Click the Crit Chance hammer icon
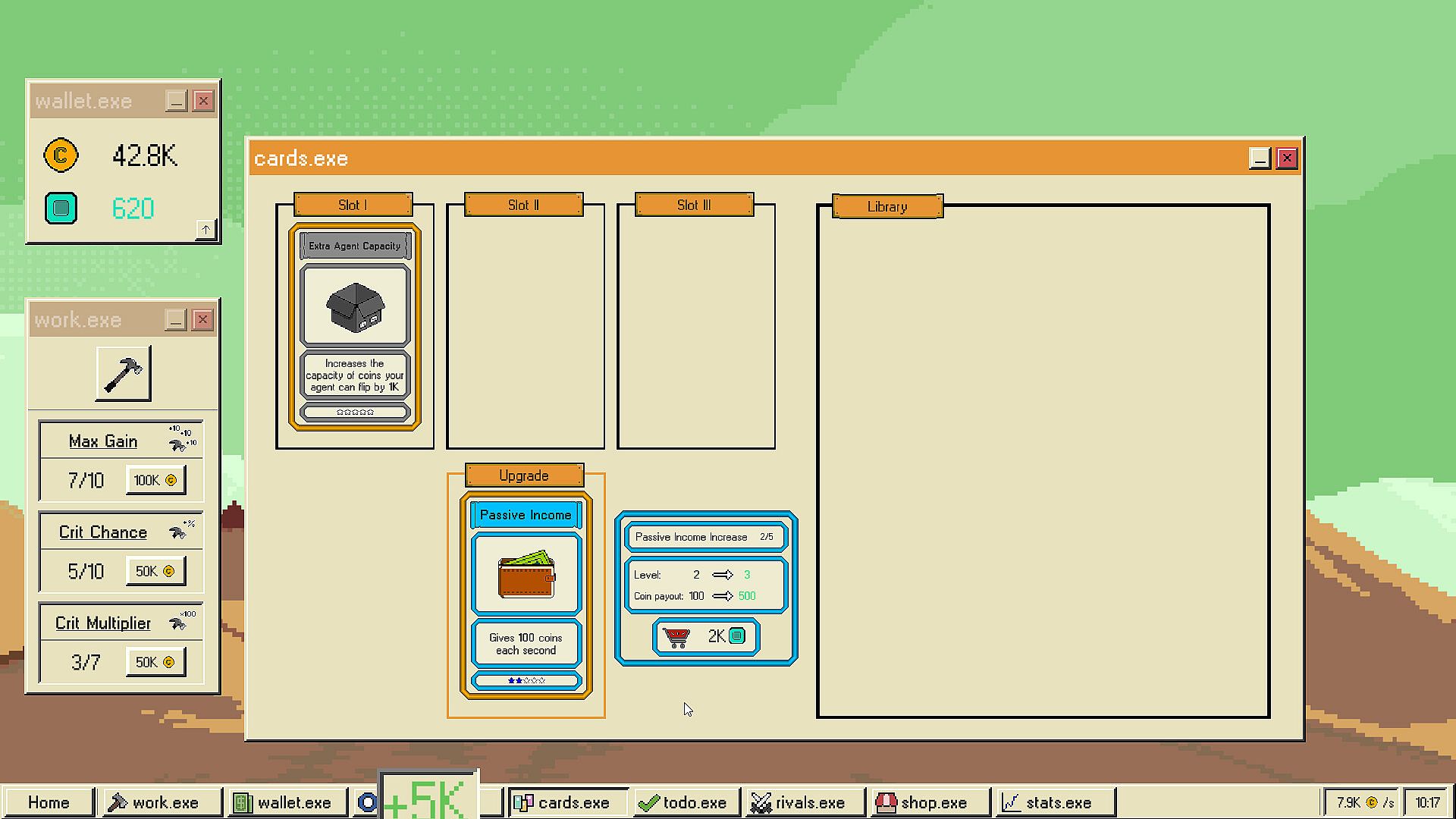This screenshot has height=819, width=1456. tap(181, 530)
